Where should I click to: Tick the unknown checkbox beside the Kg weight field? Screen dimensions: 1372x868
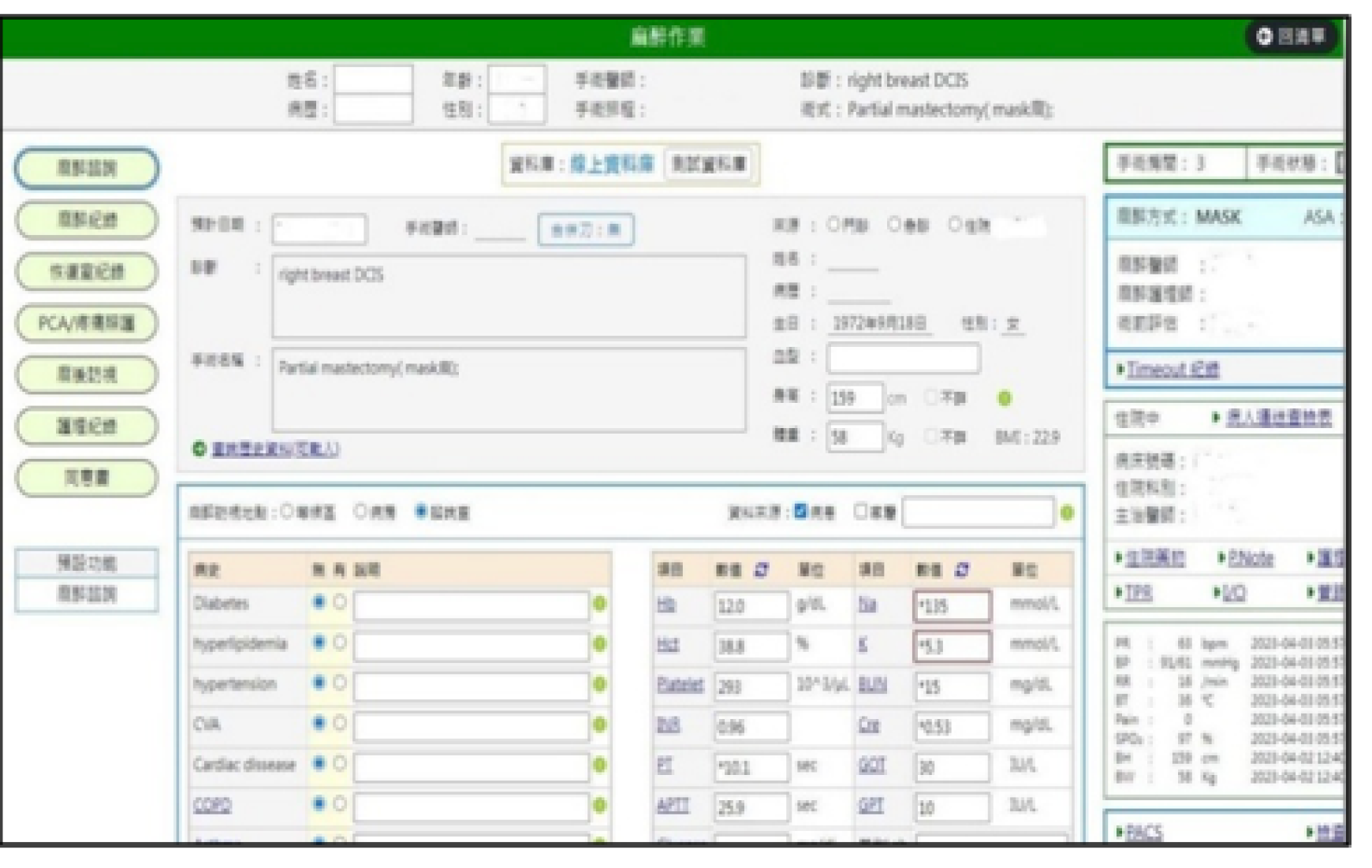931,436
